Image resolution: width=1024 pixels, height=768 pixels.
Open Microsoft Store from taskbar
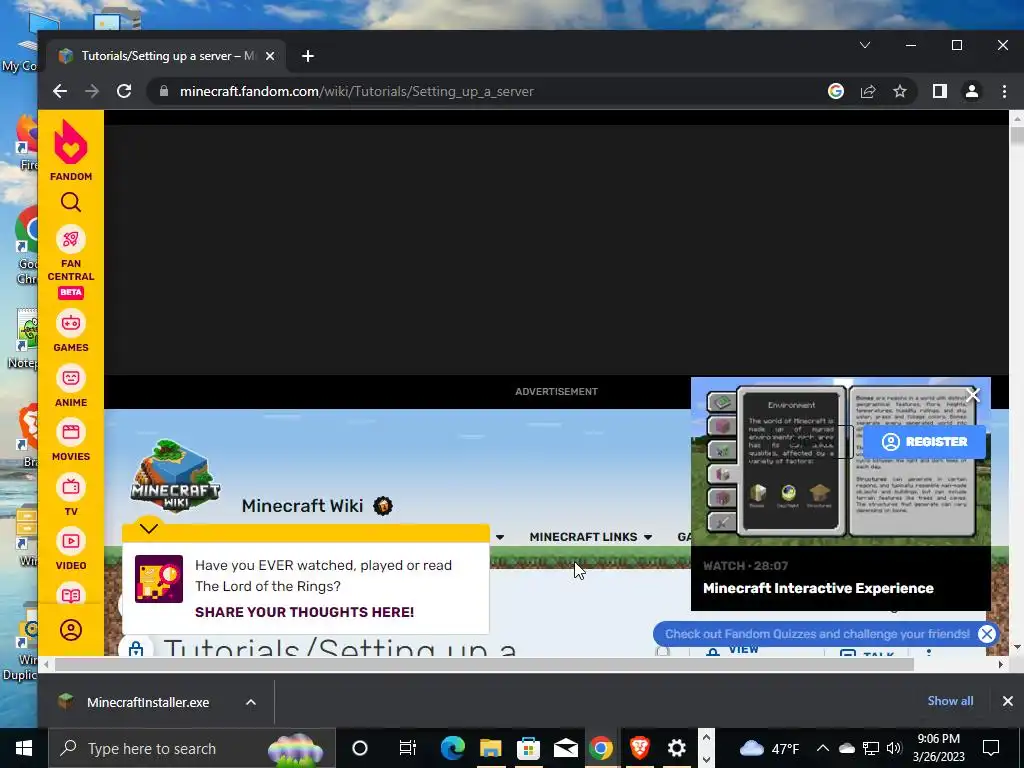pos(528,748)
